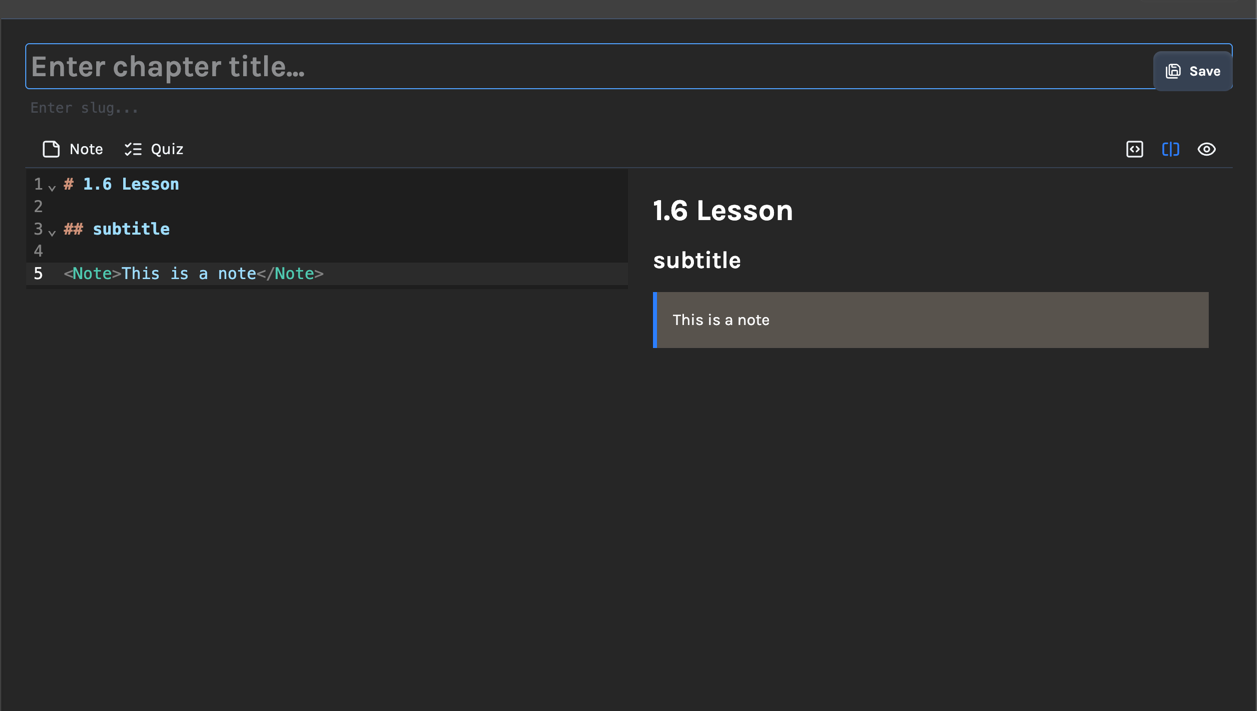Click the '1.6 Lesson' preview heading
Image resolution: width=1257 pixels, height=711 pixels.
click(x=722, y=211)
